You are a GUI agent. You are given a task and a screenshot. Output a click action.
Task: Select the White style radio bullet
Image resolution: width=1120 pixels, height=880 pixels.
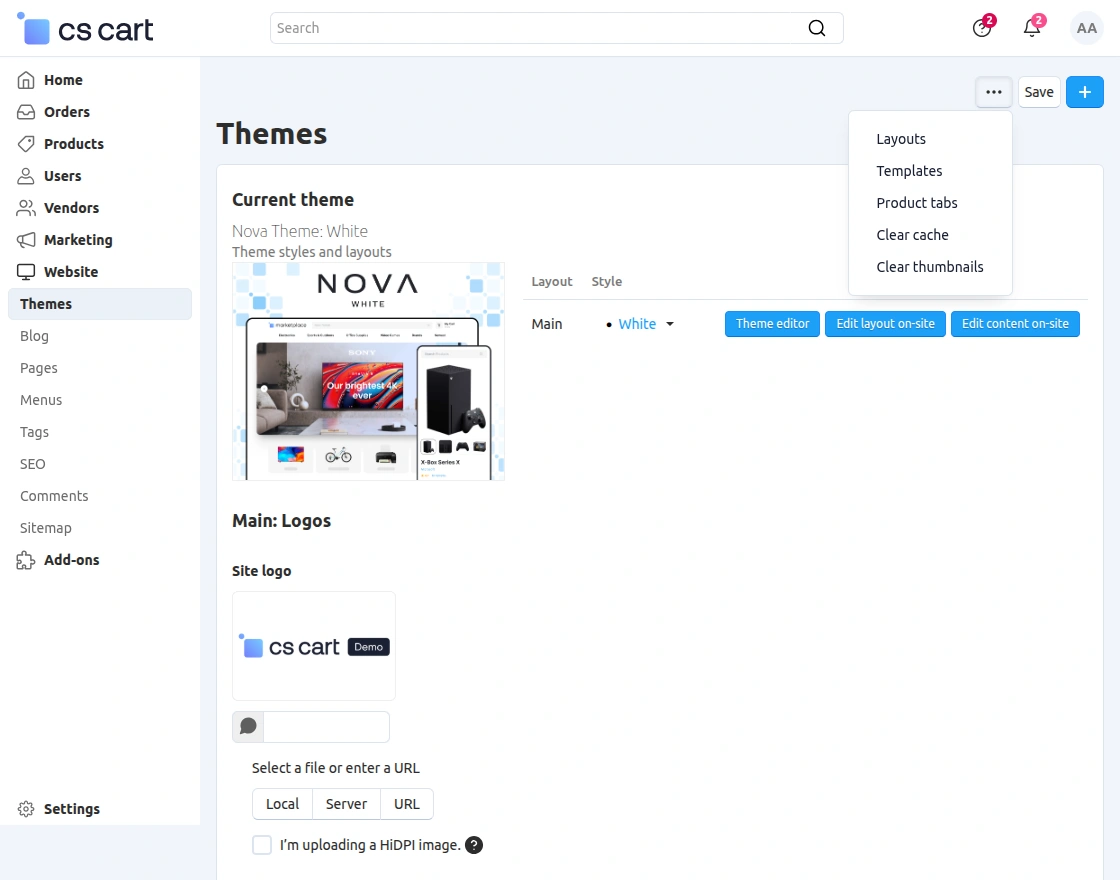[609, 324]
